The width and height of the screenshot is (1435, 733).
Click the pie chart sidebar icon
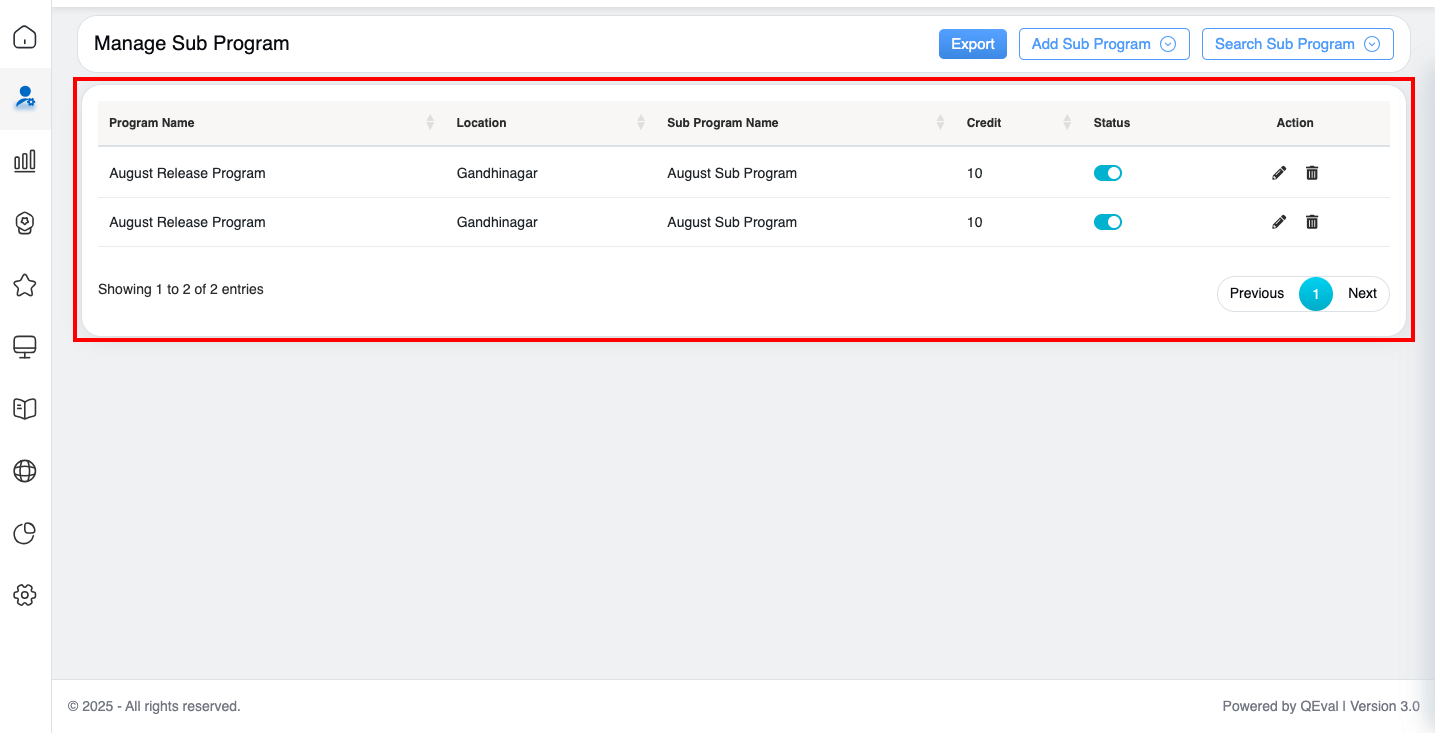[x=25, y=534]
